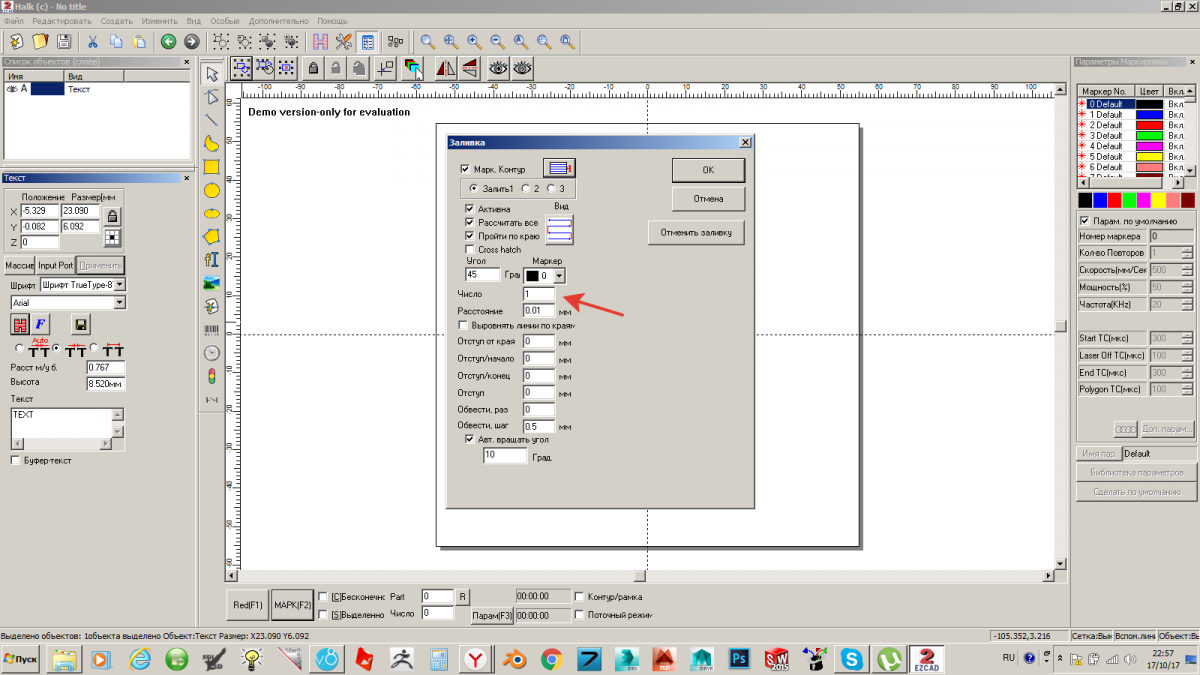Open the Файл menu
Viewport: 1200px width, 675px height.
tap(14, 21)
